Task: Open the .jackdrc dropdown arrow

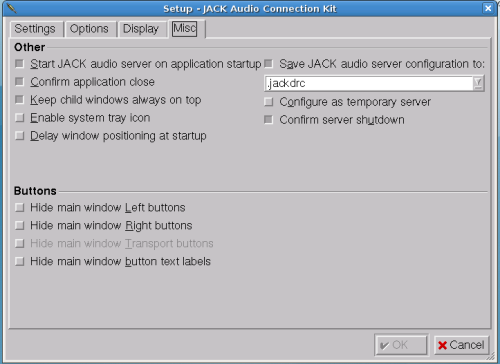Action: [x=478, y=83]
